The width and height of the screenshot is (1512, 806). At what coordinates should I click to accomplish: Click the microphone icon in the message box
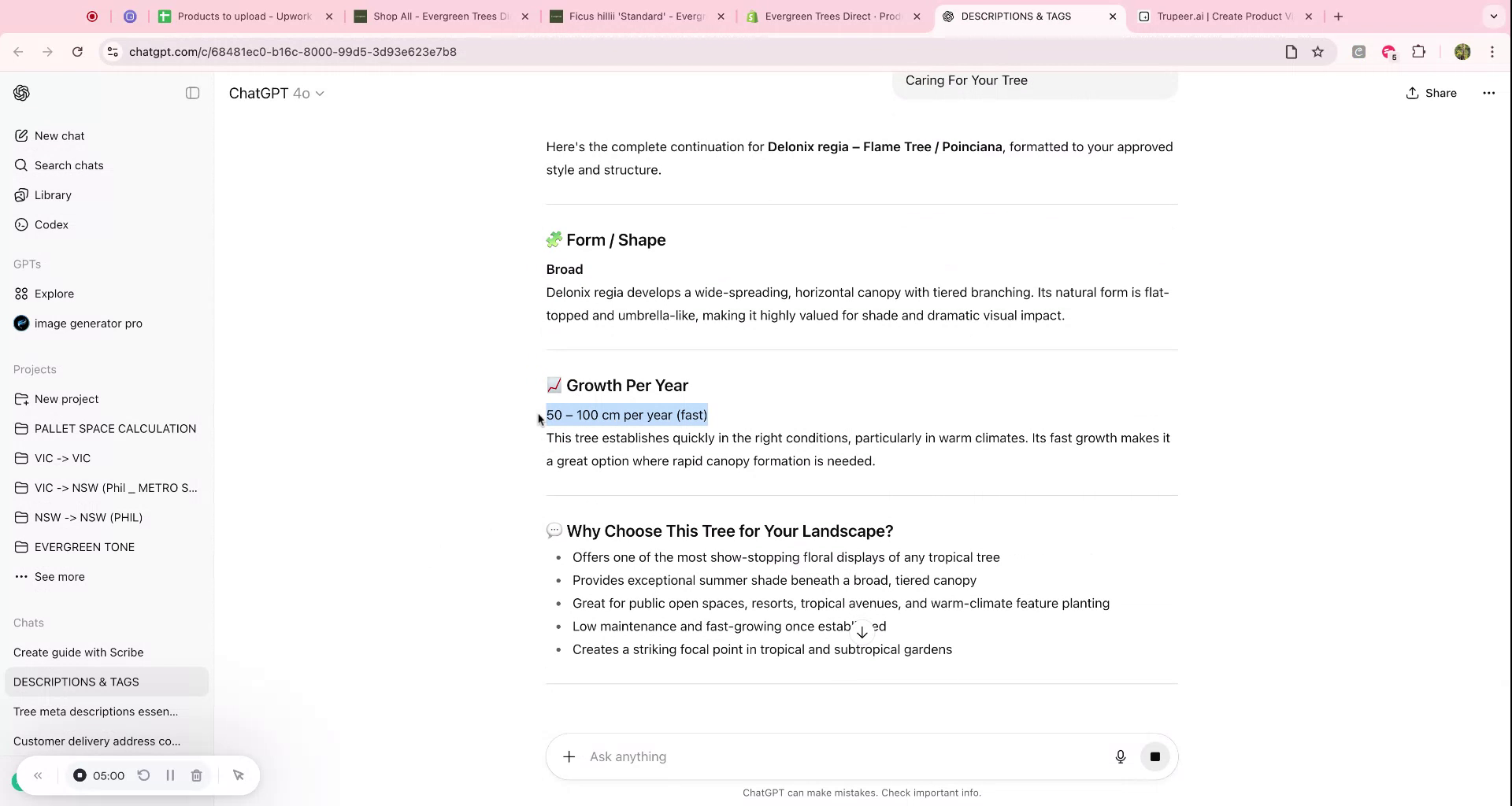coord(1120,756)
